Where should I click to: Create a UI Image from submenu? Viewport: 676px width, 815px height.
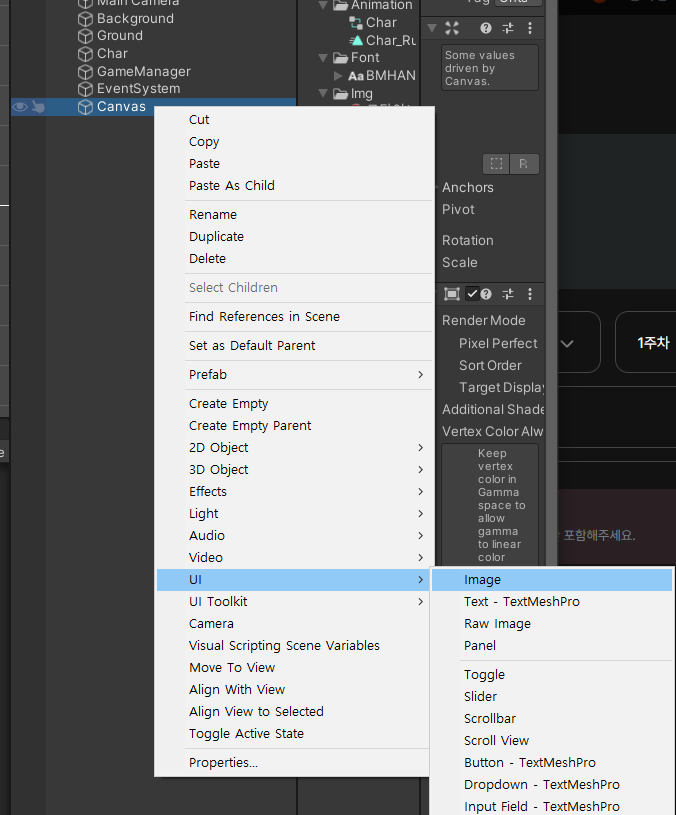click(x=552, y=580)
